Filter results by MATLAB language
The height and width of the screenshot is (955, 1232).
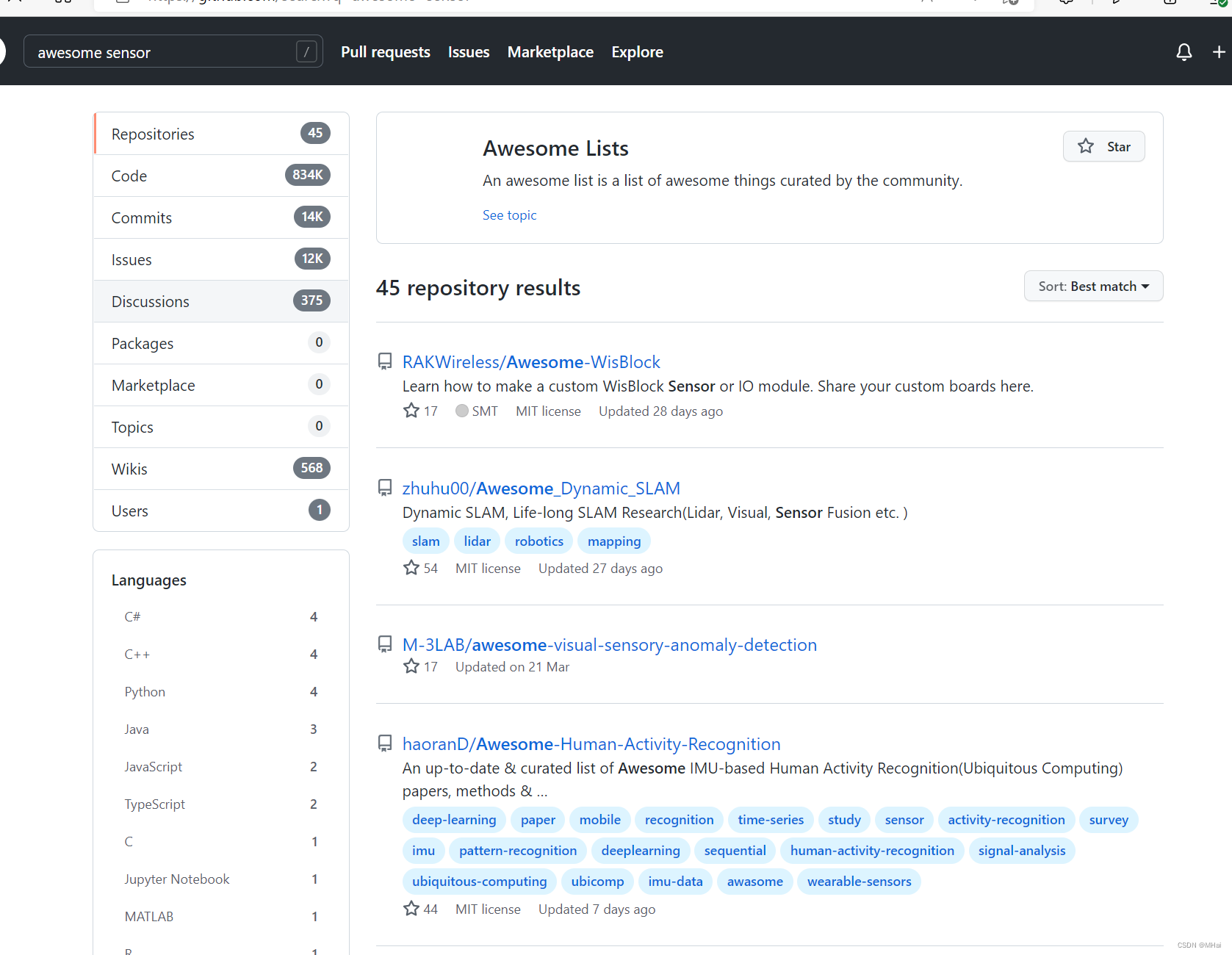point(221,916)
